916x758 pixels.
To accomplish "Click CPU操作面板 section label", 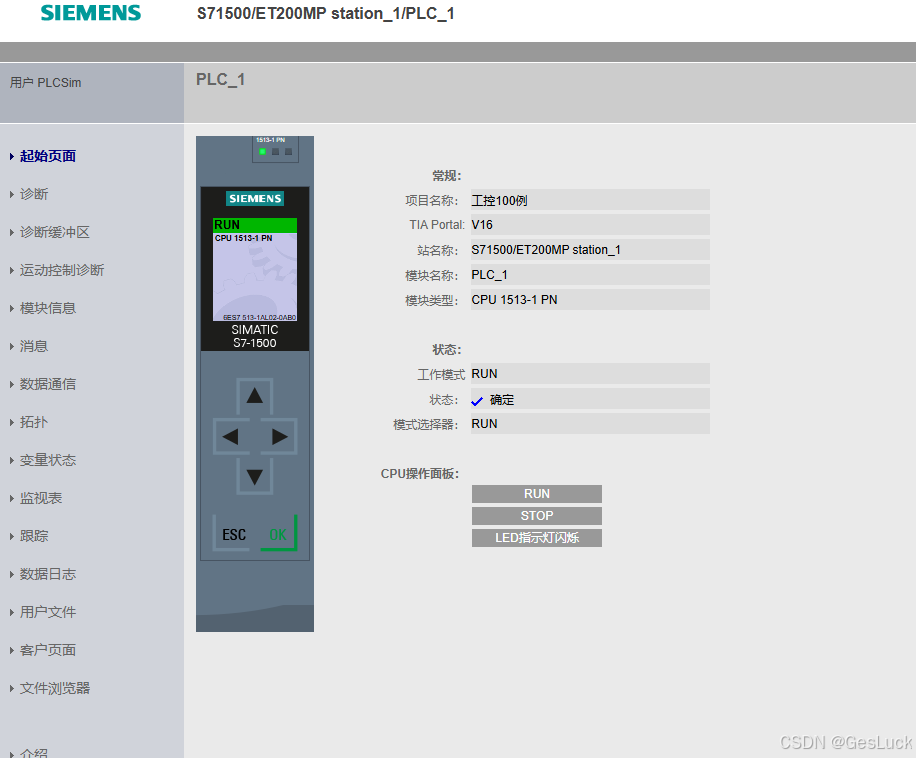I will coord(420,474).
